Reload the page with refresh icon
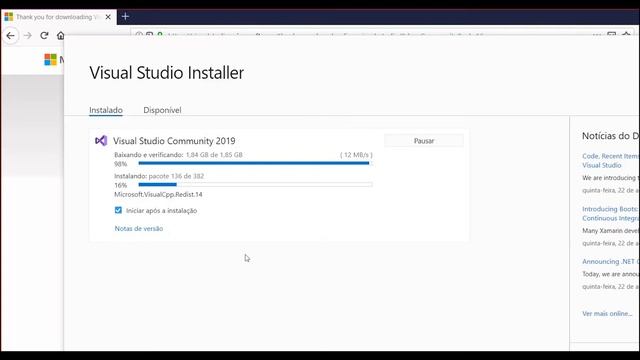The height and width of the screenshot is (360, 640). (44, 36)
